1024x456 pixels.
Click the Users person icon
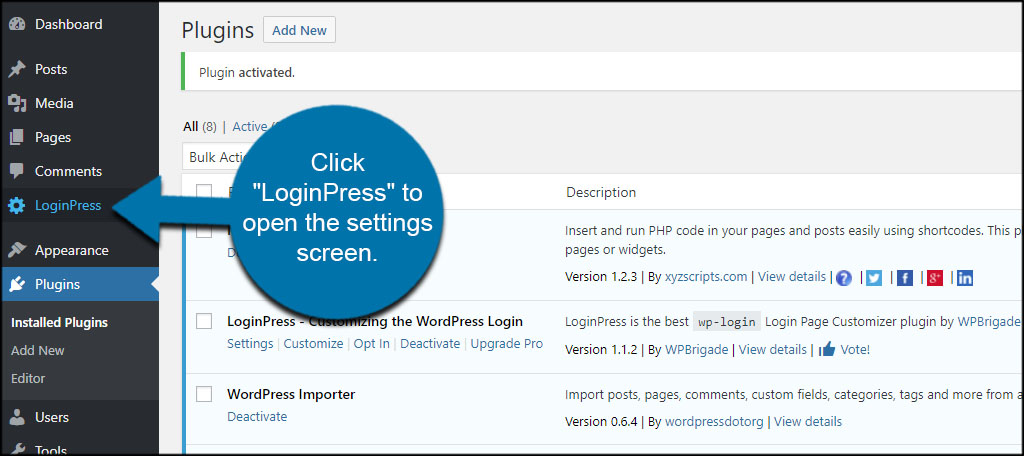pos(17,417)
